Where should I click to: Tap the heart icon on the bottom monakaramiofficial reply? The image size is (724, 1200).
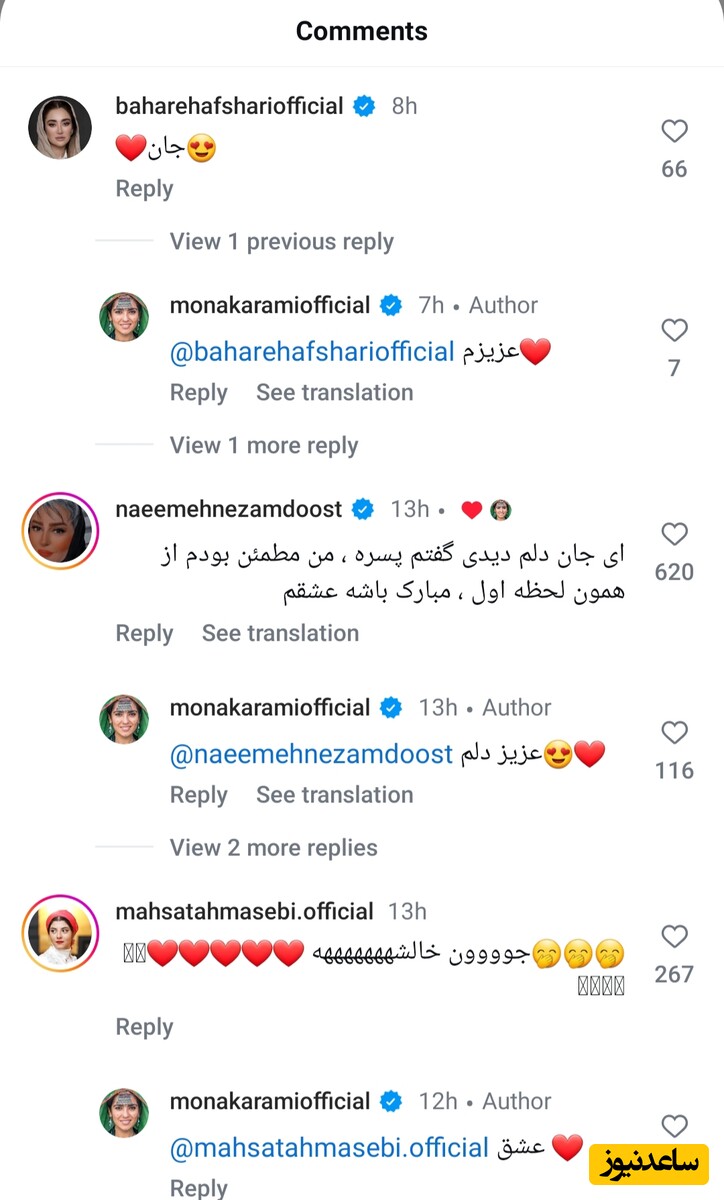pos(674,1125)
